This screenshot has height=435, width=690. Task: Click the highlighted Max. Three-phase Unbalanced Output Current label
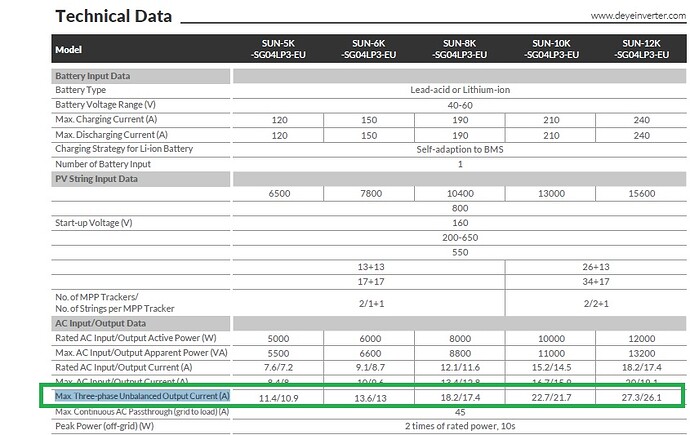point(142,396)
